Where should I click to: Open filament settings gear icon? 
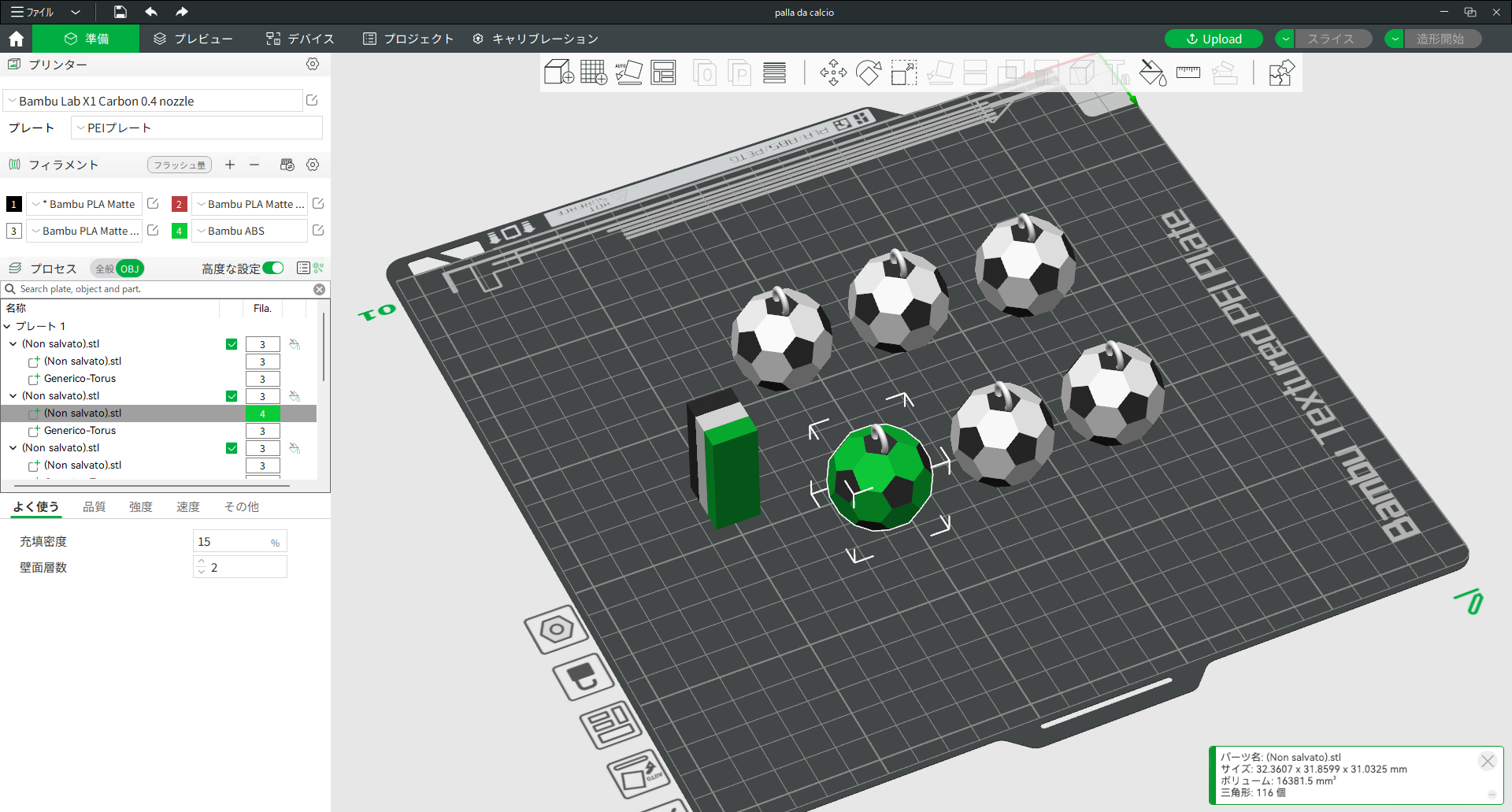pyautogui.click(x=313, y=165)
